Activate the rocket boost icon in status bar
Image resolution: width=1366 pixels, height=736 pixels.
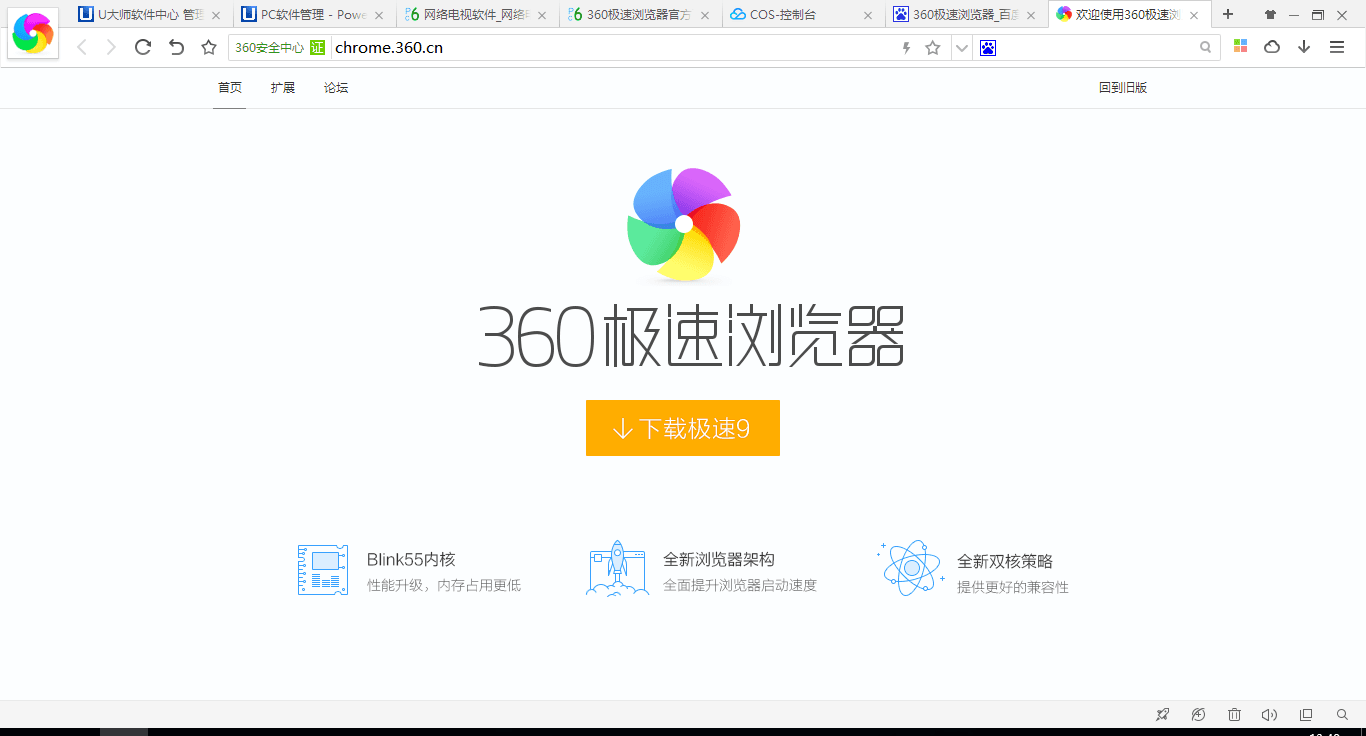(1162, 714)
